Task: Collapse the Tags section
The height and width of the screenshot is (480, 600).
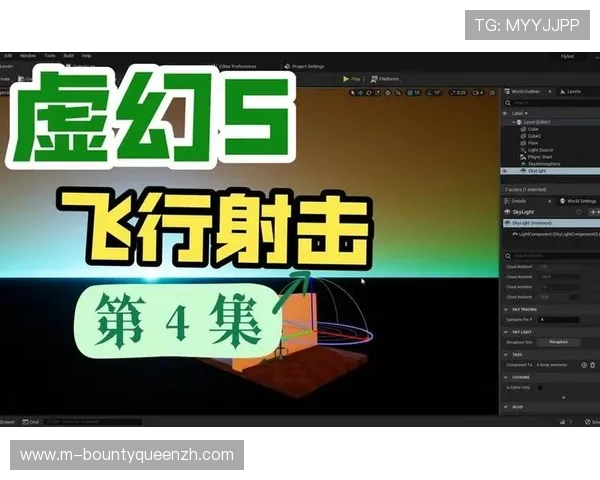Action: [x=505, y=355]
